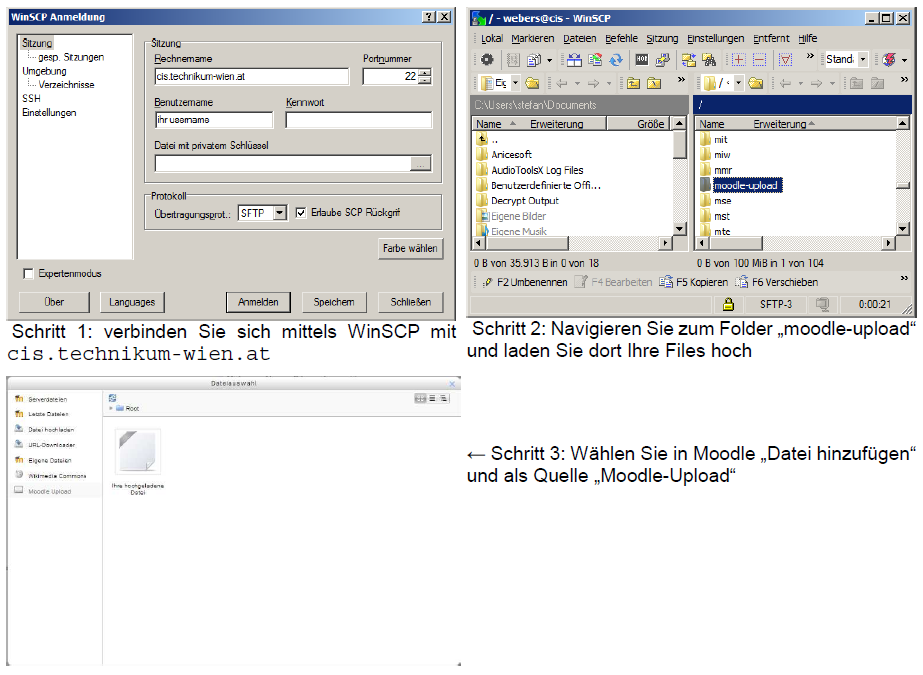Enable the Expertenmodus checkbox
Image resolution: width=923 pixels, height=675 pixels.
[28, 273]
